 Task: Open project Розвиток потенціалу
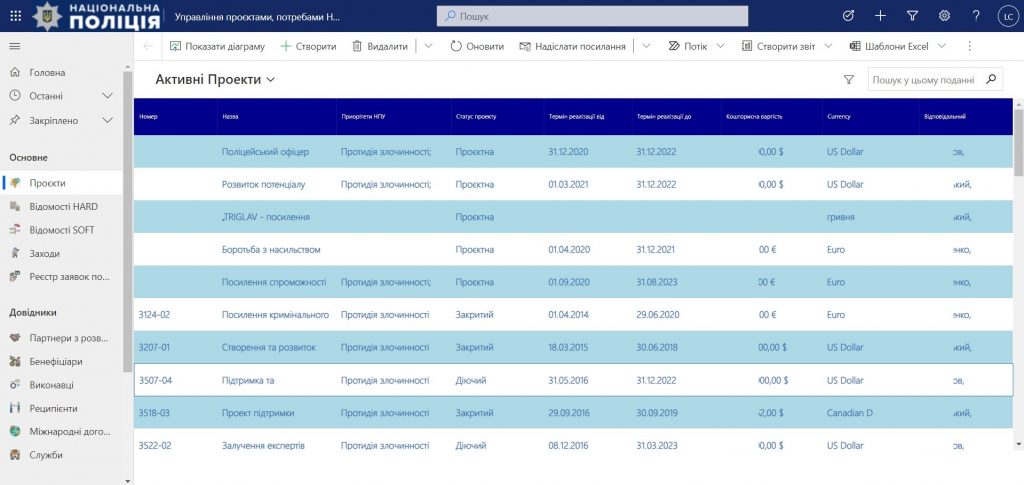263,184
